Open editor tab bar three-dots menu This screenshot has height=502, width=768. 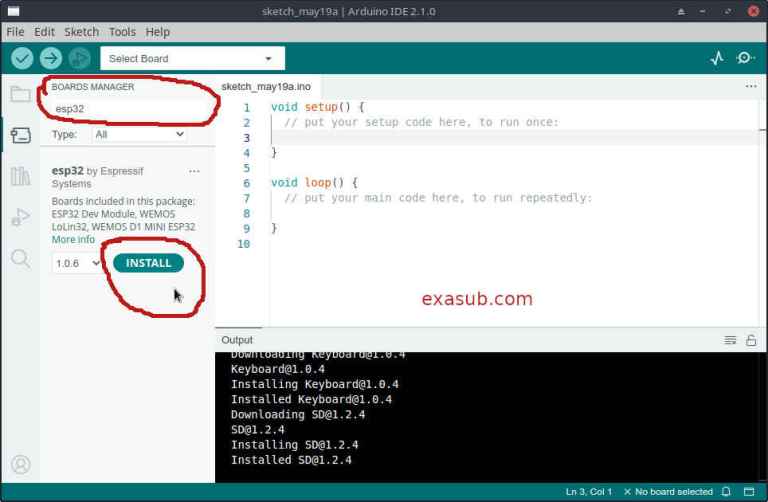pos(751,86)
